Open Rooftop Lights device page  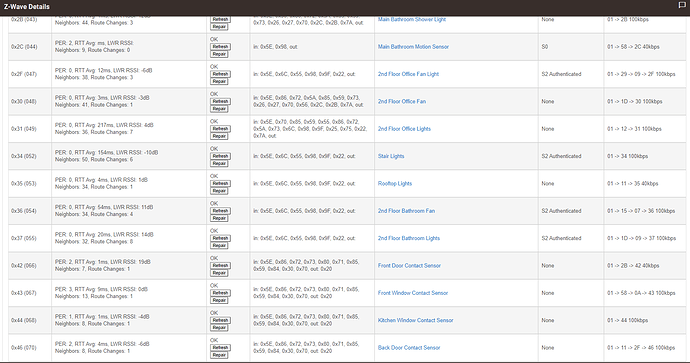click(x=395, y=183)
